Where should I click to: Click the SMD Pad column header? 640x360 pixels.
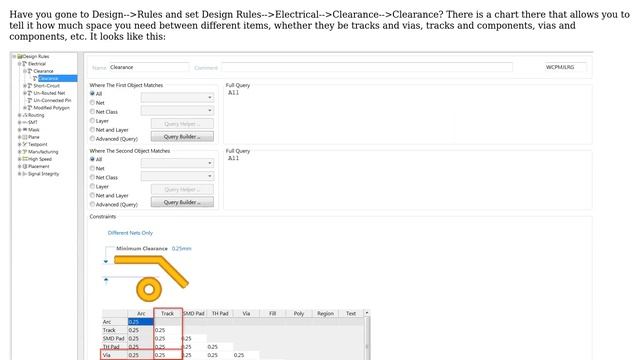click(193, 313)
